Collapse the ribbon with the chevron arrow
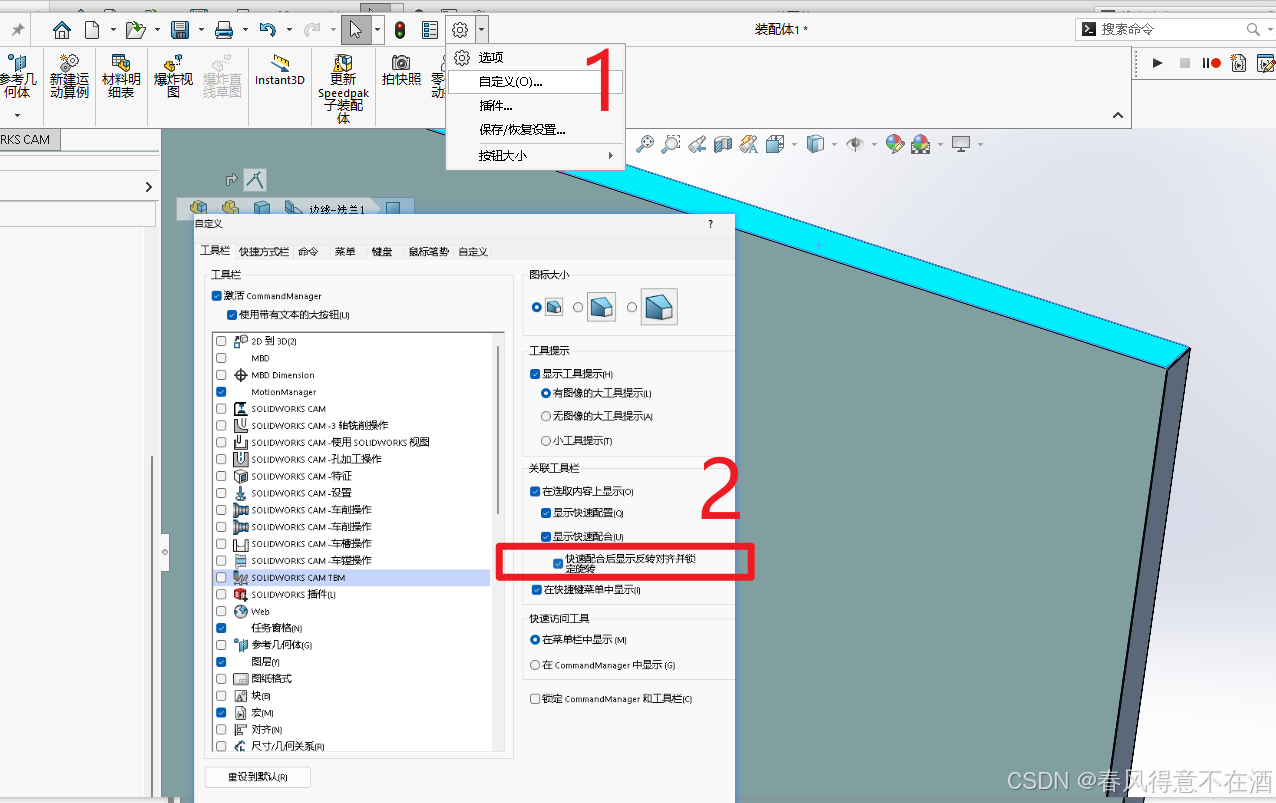 1118,116
